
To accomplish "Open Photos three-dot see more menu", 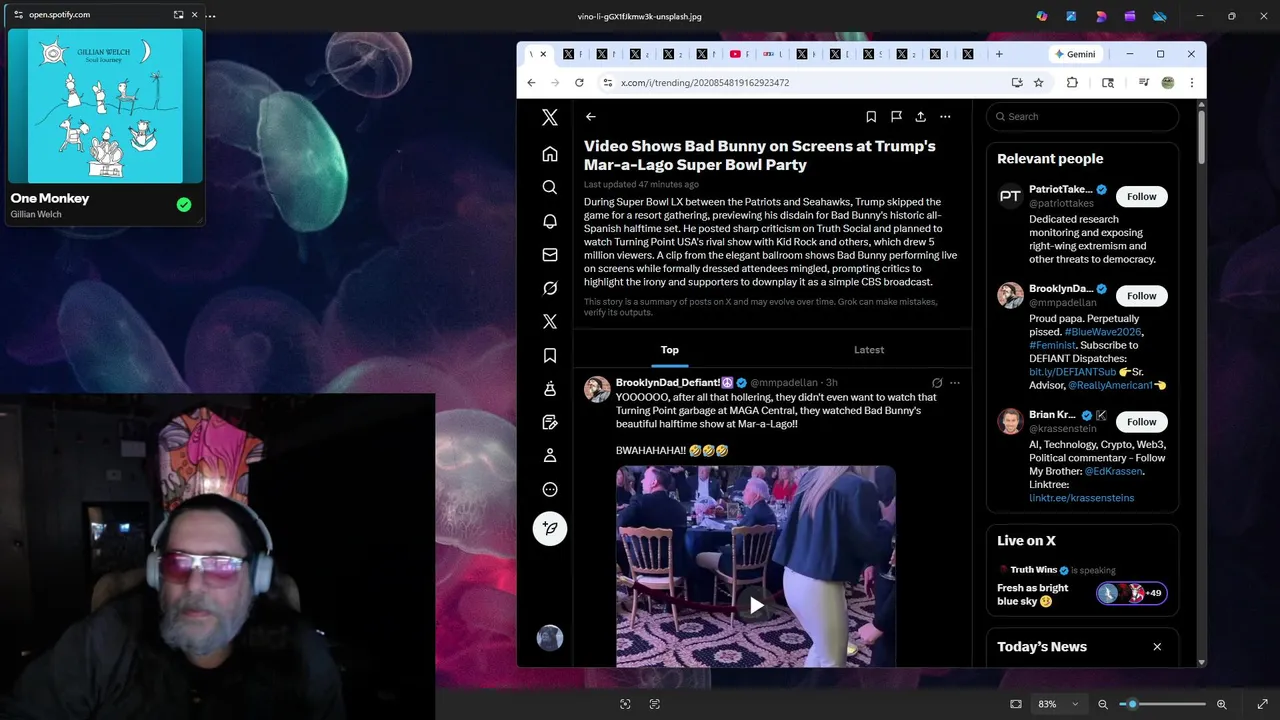I will [x=210, y=15].
